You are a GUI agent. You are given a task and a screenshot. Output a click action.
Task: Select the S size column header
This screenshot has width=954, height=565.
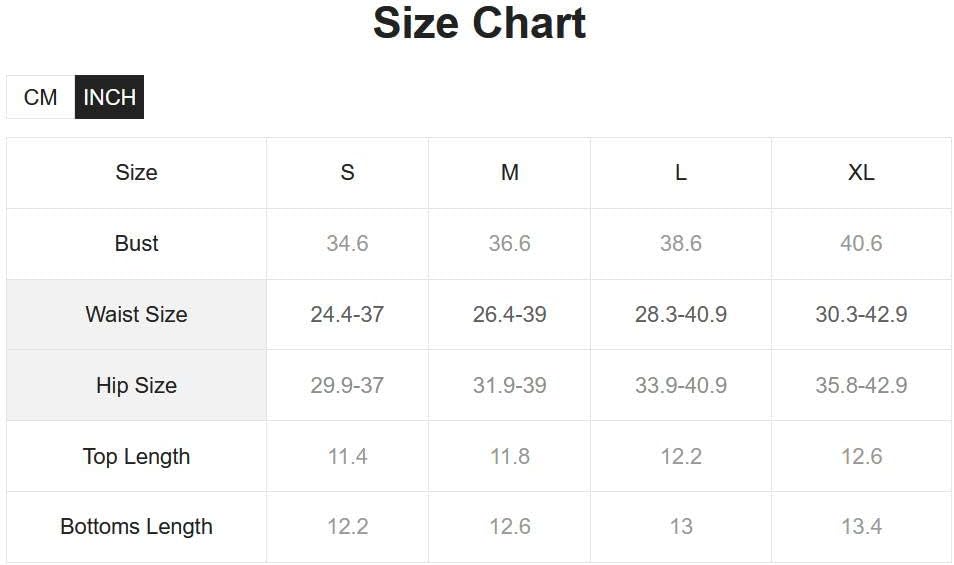point(347,173)
